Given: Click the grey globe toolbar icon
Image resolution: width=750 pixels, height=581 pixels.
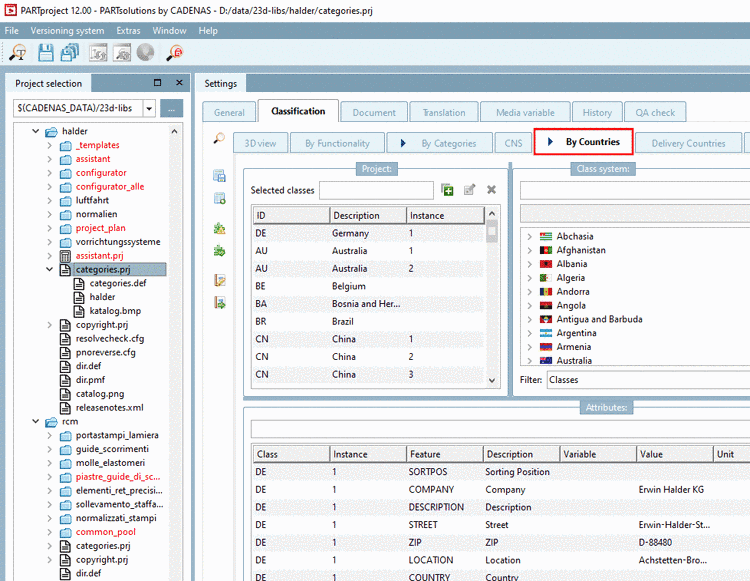Looking at the screenshot, I should 146,54.
